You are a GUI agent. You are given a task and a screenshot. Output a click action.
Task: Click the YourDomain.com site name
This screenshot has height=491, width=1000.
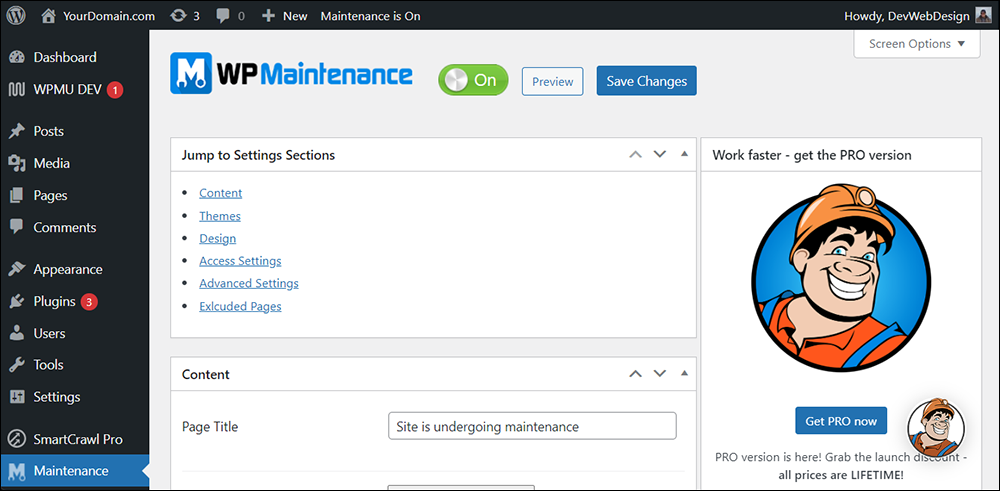click(109, 16)
